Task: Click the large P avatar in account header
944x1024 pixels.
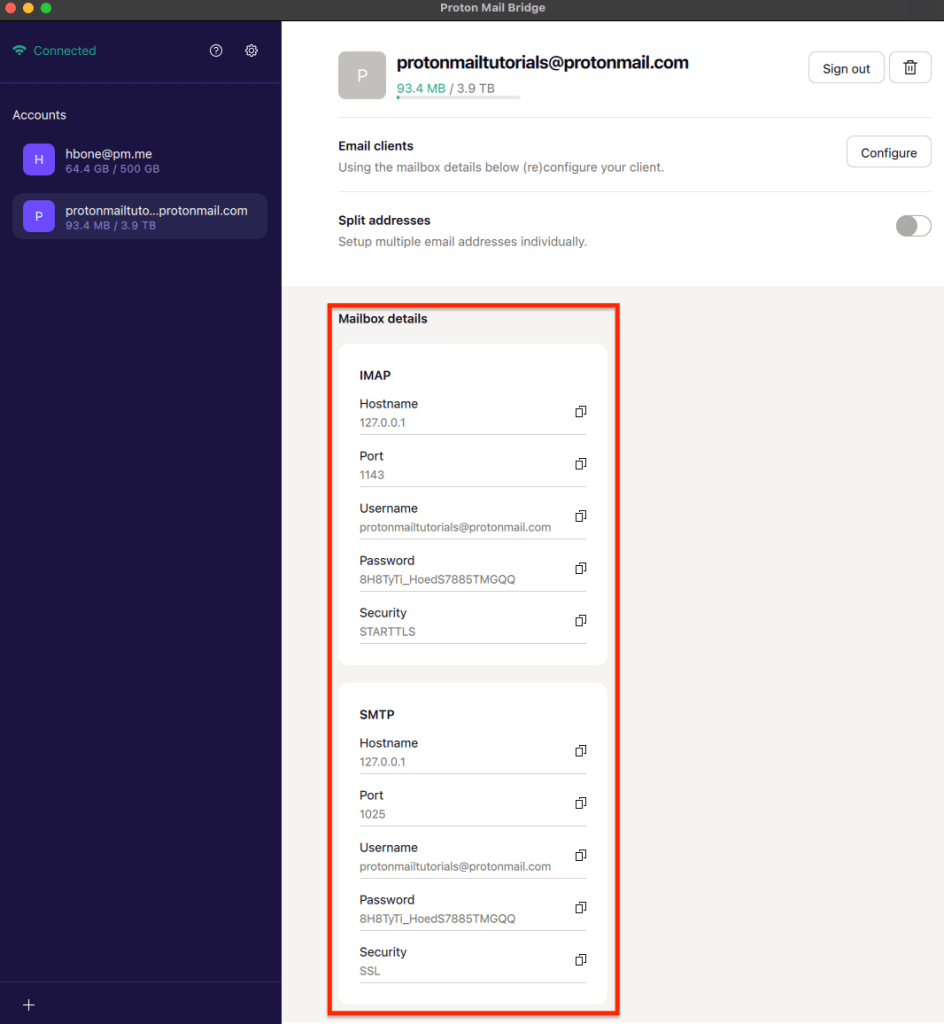Action: [x=362, y=75]
